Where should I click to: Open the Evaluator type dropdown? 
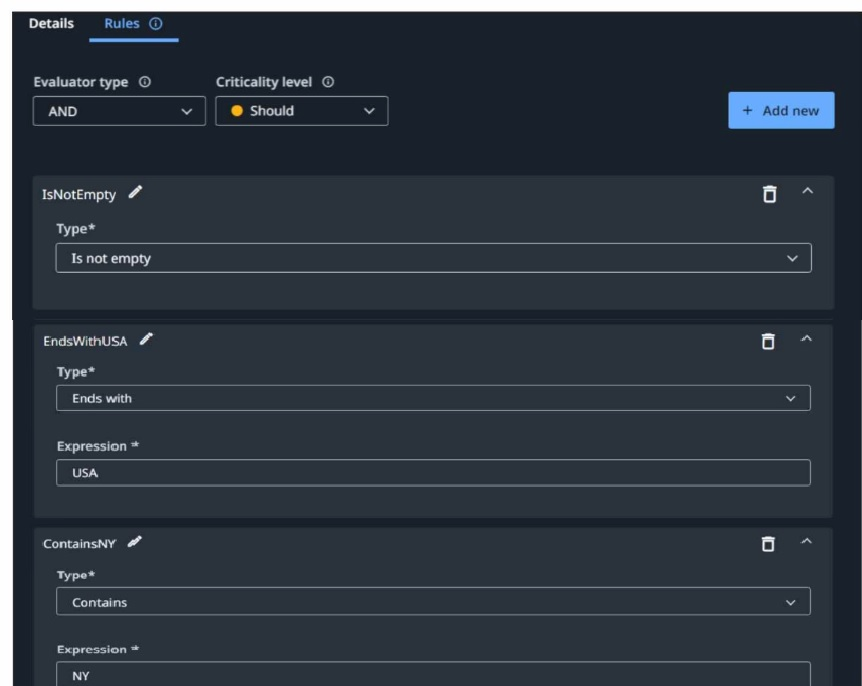pos(120,110)
